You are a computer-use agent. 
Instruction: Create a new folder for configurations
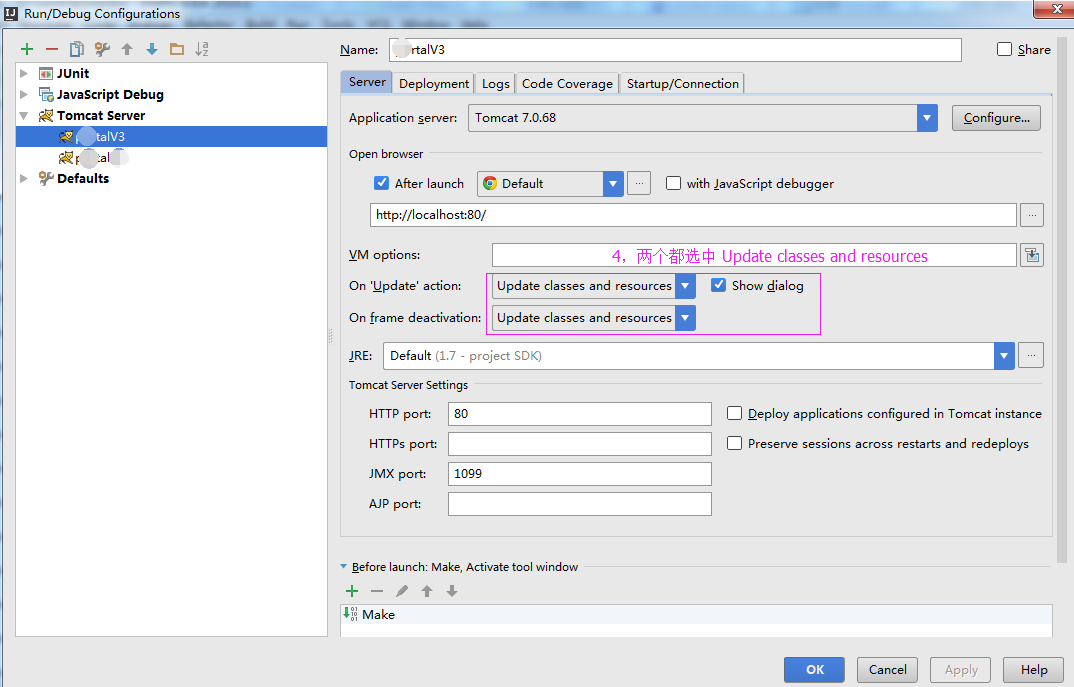pyautogui.click(x=177, y=49)
